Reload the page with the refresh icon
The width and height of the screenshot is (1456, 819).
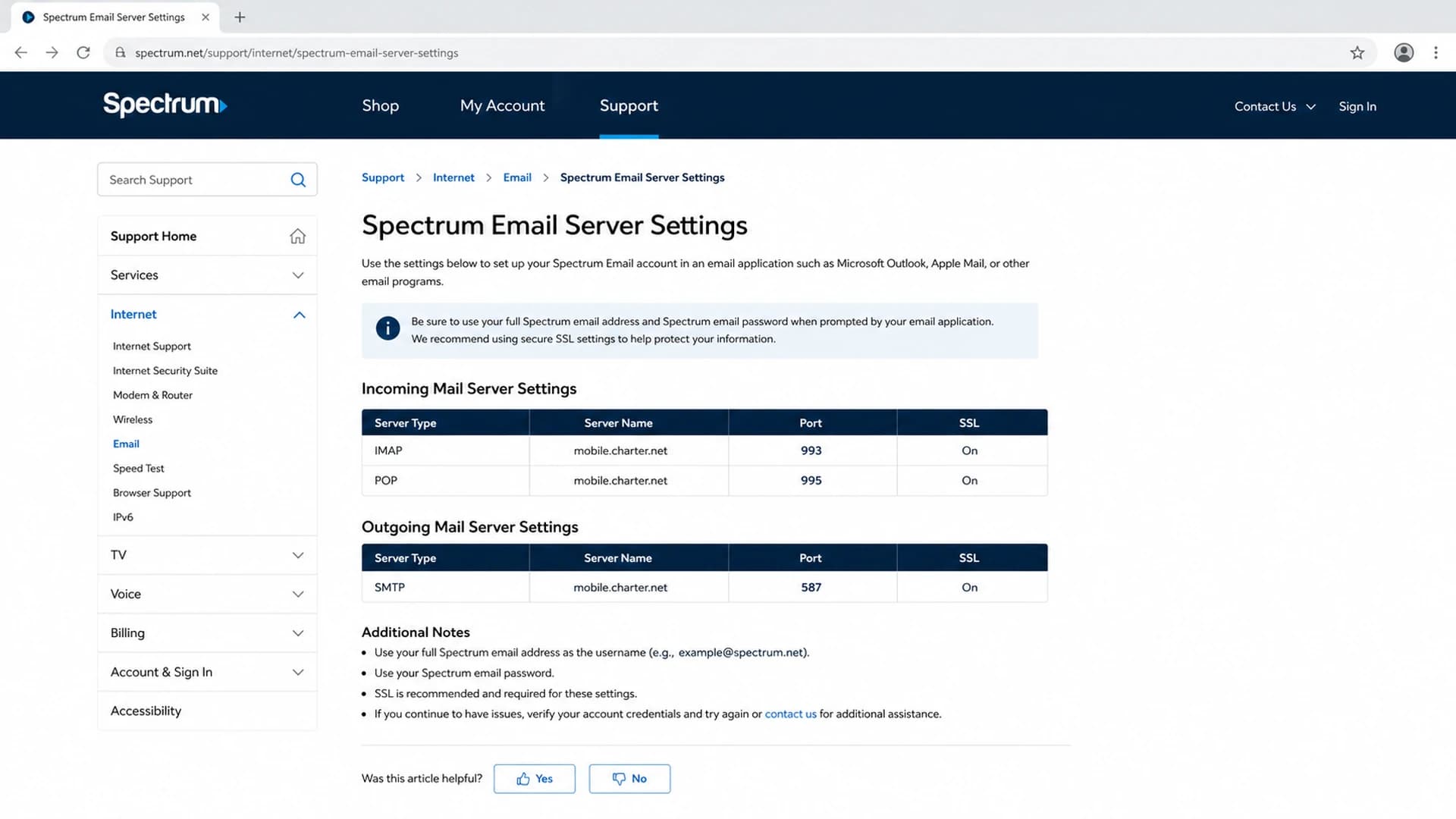83,52
